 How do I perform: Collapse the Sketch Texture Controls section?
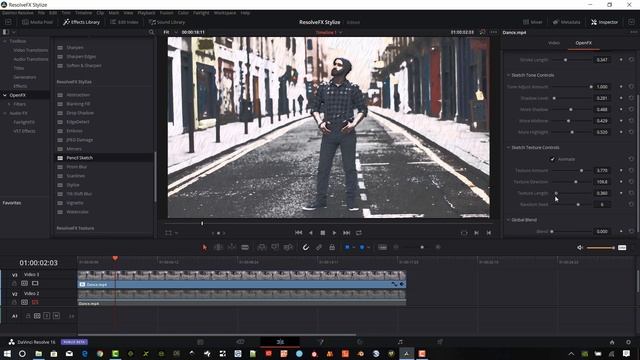509,147
